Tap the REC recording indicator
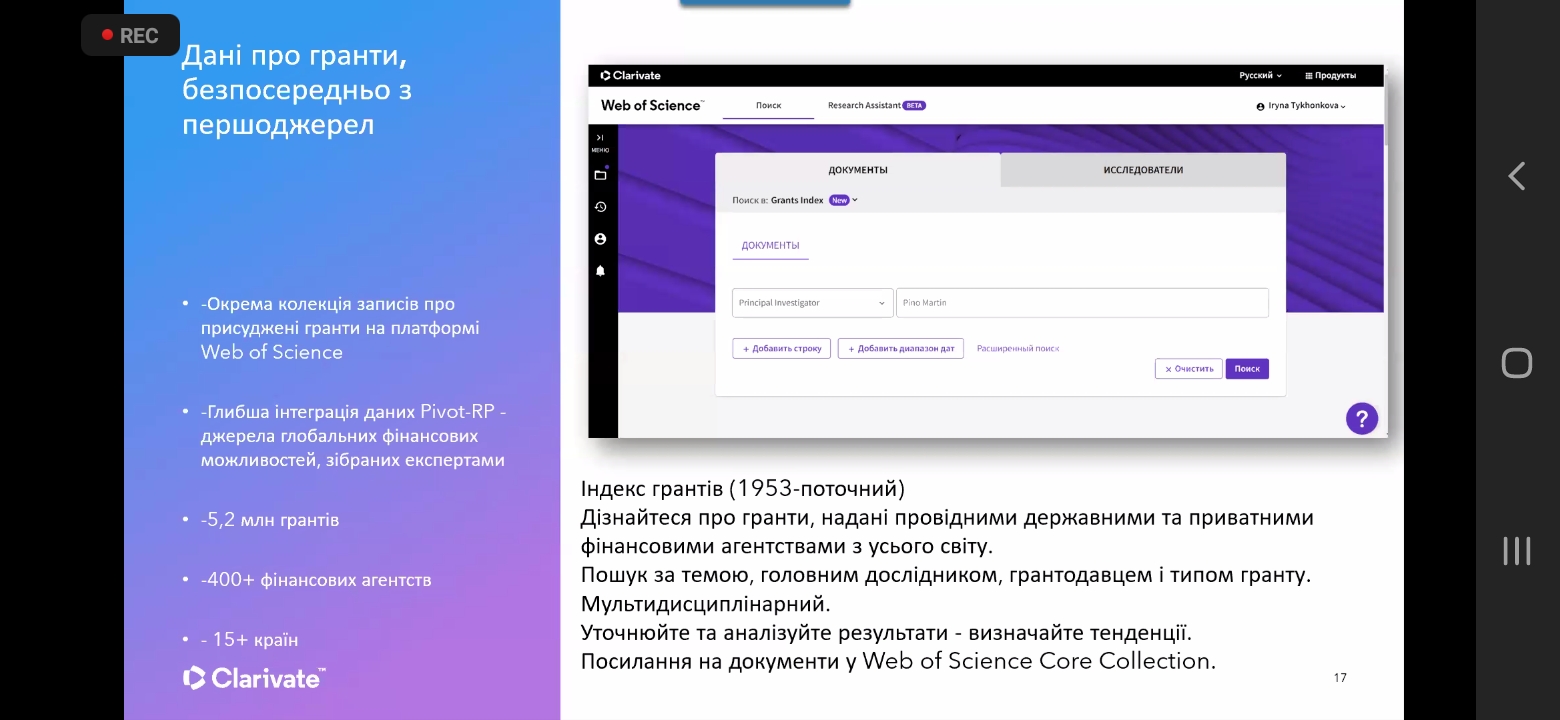The width and height of the screenshot is (1560, 720). coord(130,35)
